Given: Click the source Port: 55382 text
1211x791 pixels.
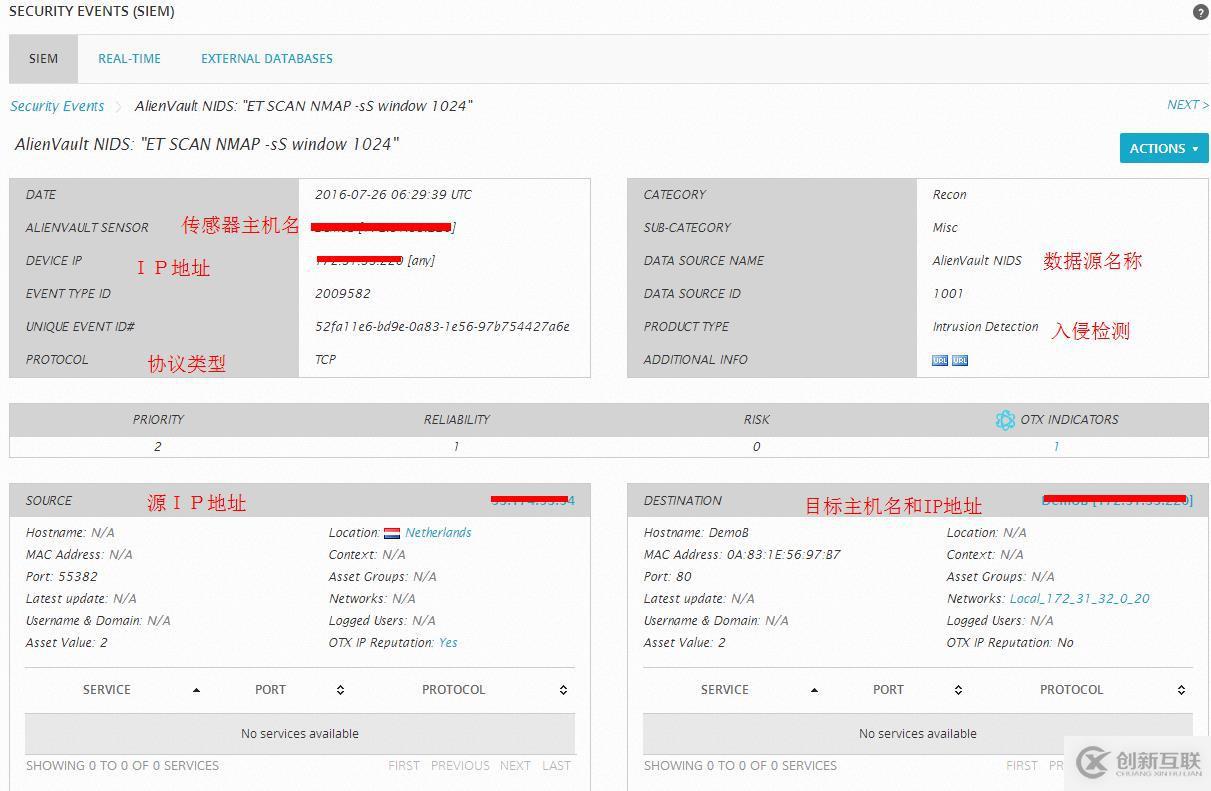Looking at the screenshot, I should 62,577.
